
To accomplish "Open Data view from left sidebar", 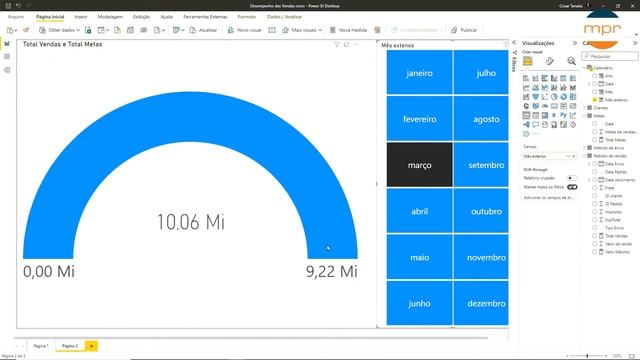I will [7, 57].
